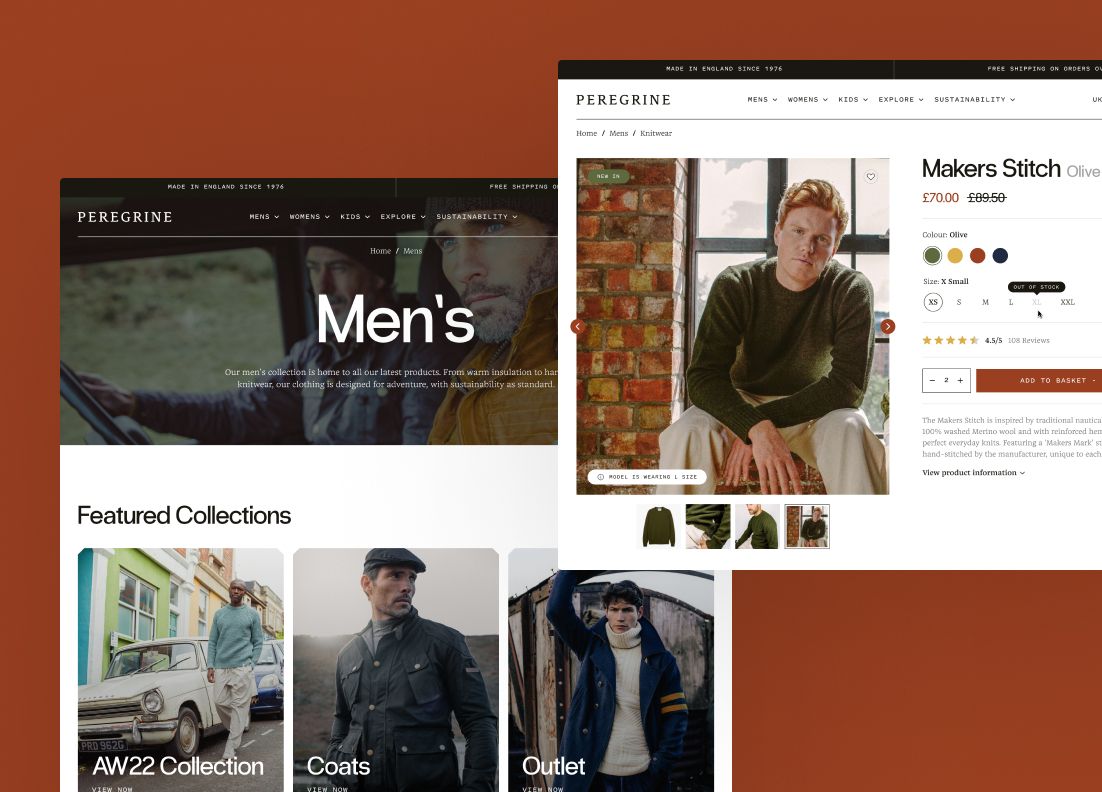
Task: Select the rust red colour swatch
Action: 978,255
